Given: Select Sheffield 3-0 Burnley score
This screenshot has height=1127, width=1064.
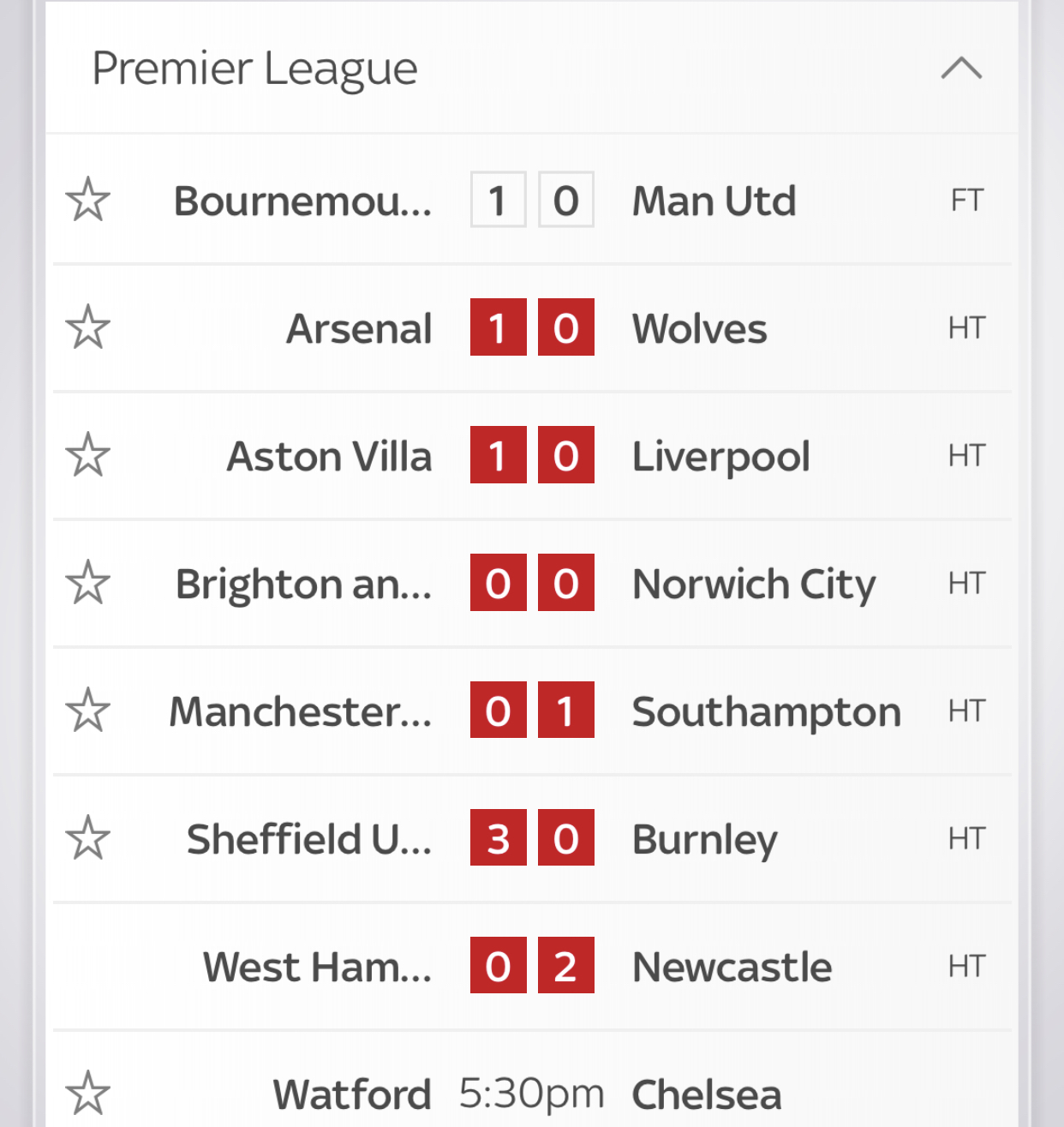Looking at the screenshot, I should [532, 838].
